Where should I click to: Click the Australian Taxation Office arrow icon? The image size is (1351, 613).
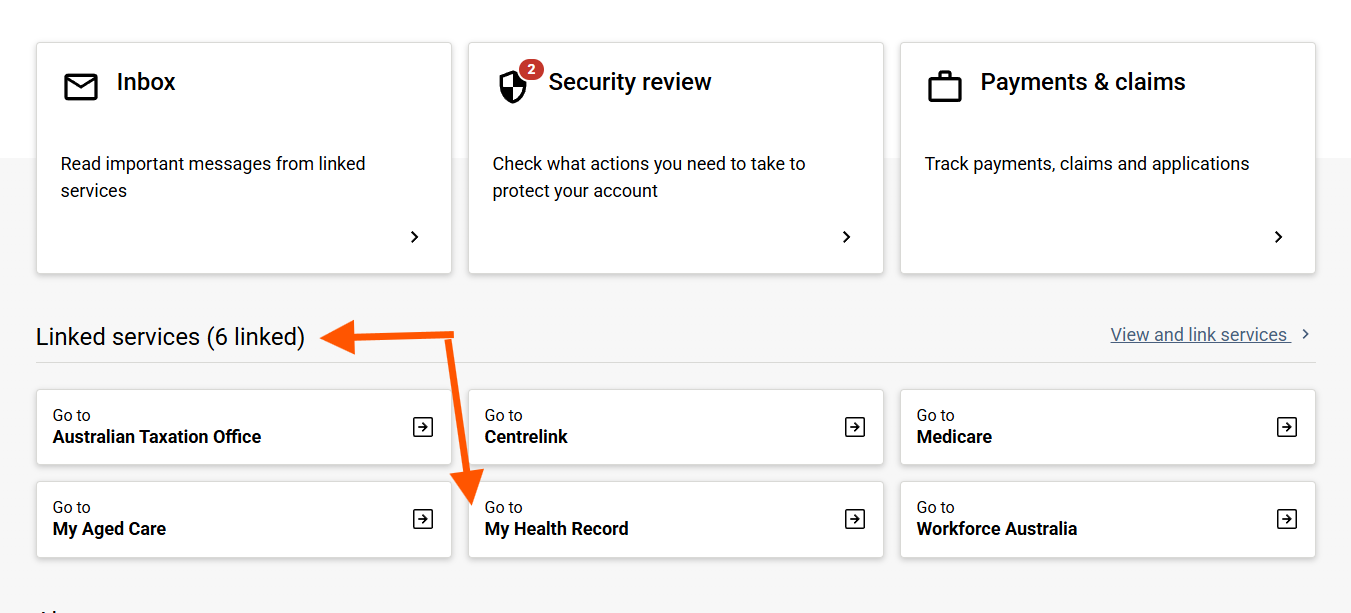point(423,427)
